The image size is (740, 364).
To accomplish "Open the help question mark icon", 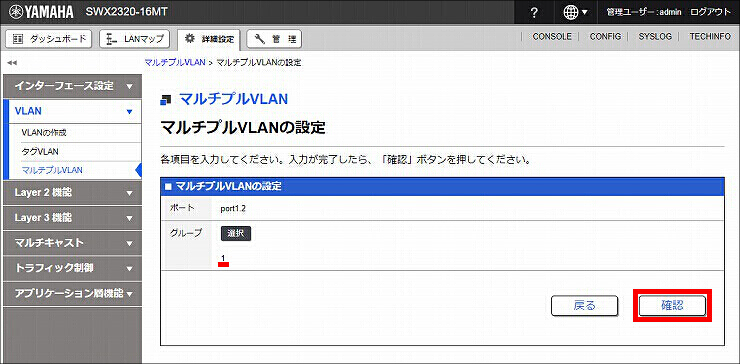I will pyautogui.click(x=534, y=13).
